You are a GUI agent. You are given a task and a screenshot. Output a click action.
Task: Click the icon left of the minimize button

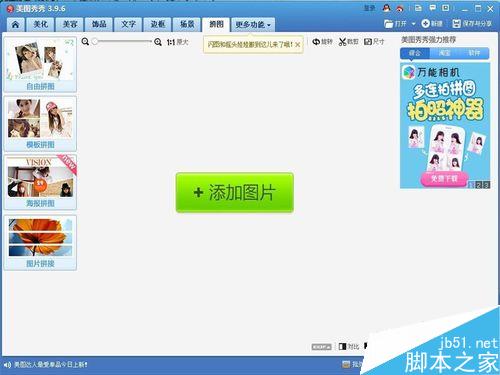pos(446,8)
